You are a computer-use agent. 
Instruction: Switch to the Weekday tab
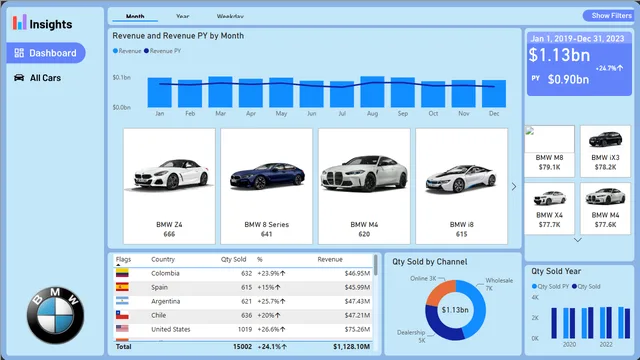coord(230,17)
